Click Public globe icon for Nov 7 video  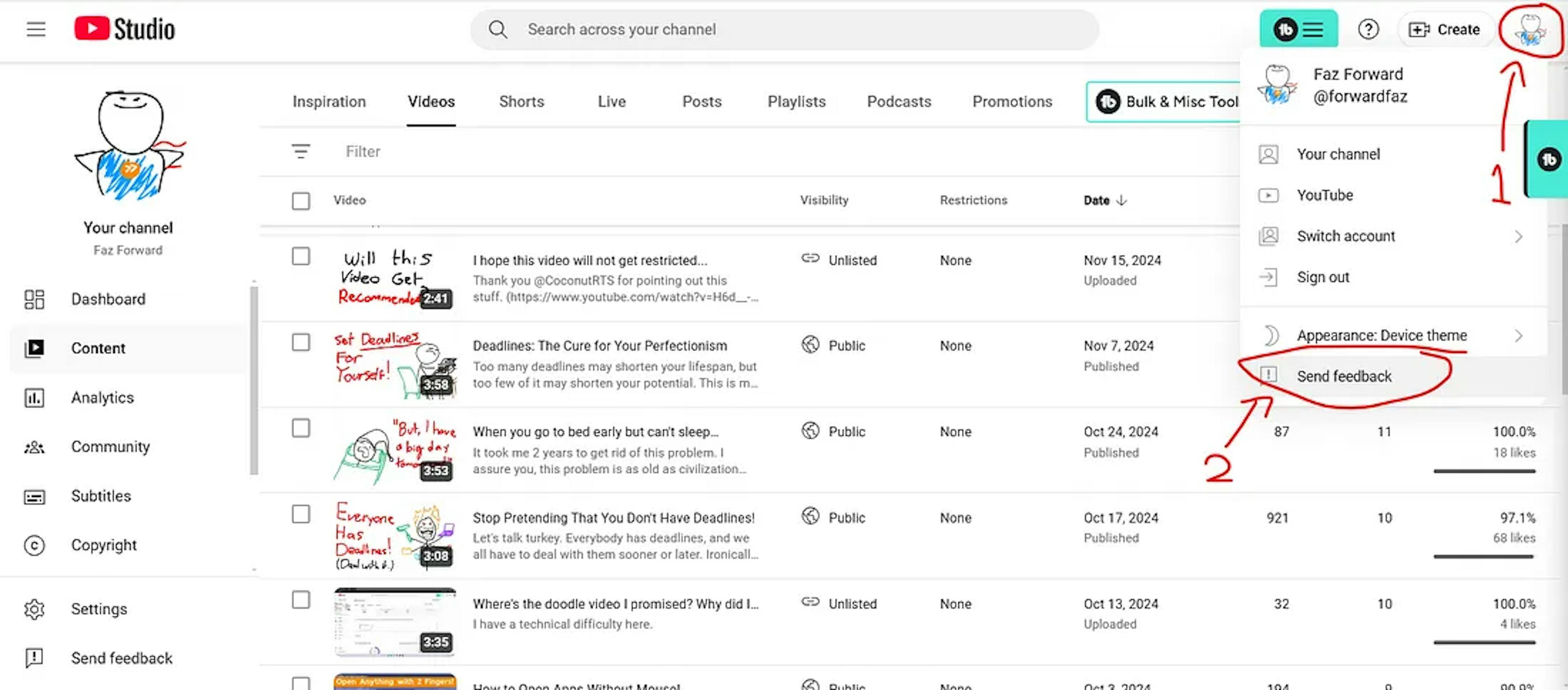pyautogui.click(x=810, y=345)
